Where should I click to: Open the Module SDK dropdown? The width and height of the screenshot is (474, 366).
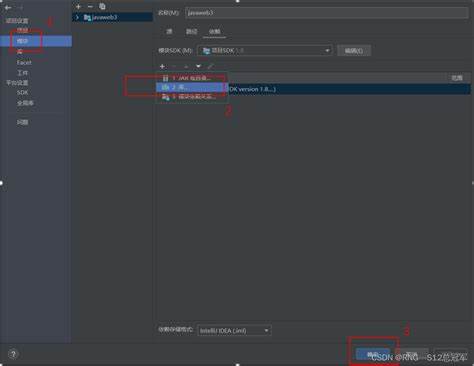[265, 50]
